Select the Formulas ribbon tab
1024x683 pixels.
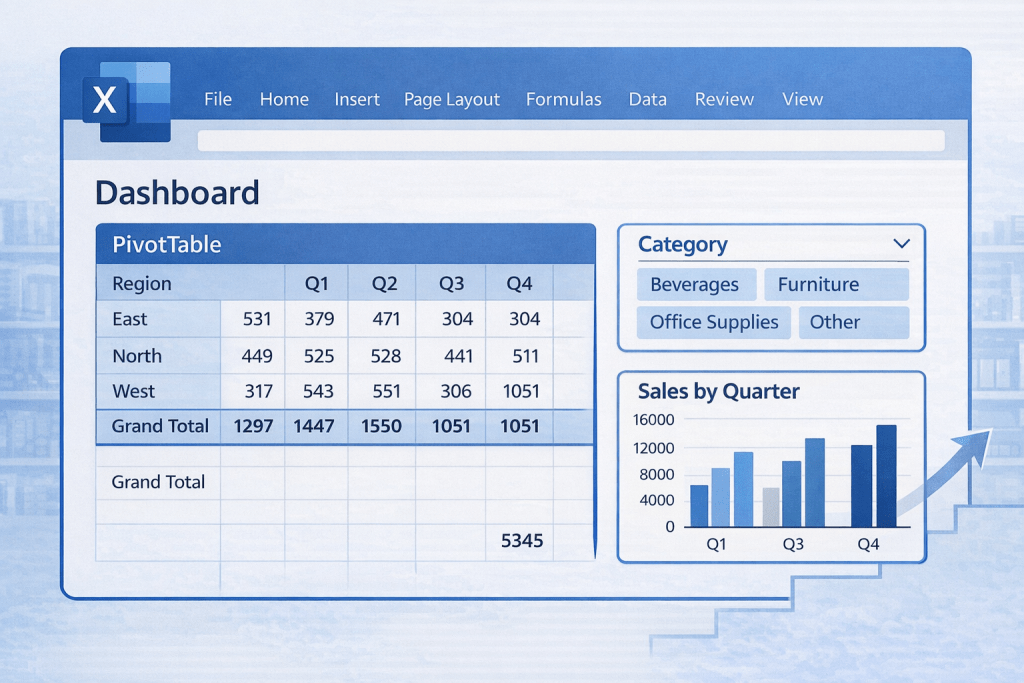(x=563, y=99)
